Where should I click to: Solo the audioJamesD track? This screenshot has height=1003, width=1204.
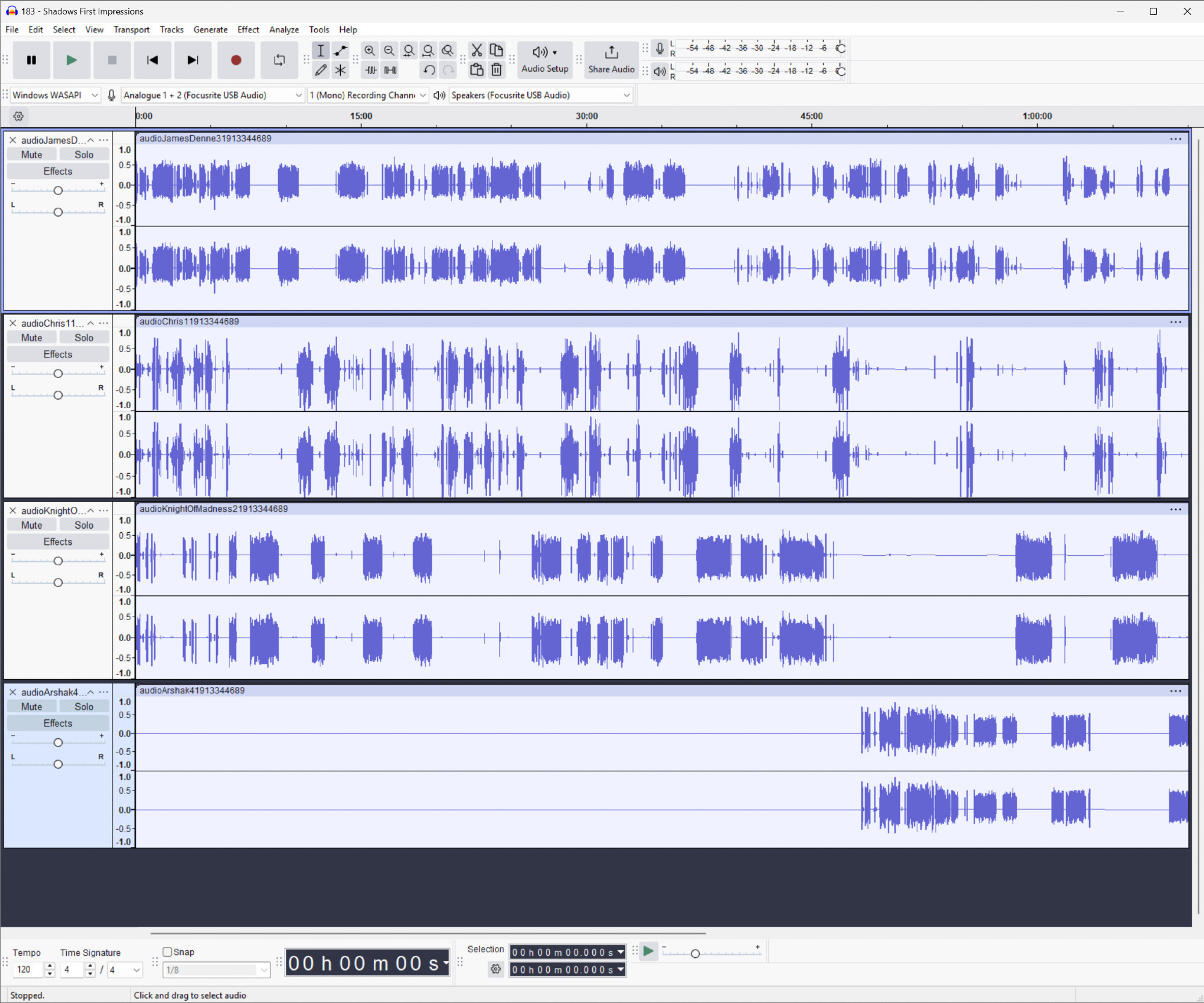84,155
